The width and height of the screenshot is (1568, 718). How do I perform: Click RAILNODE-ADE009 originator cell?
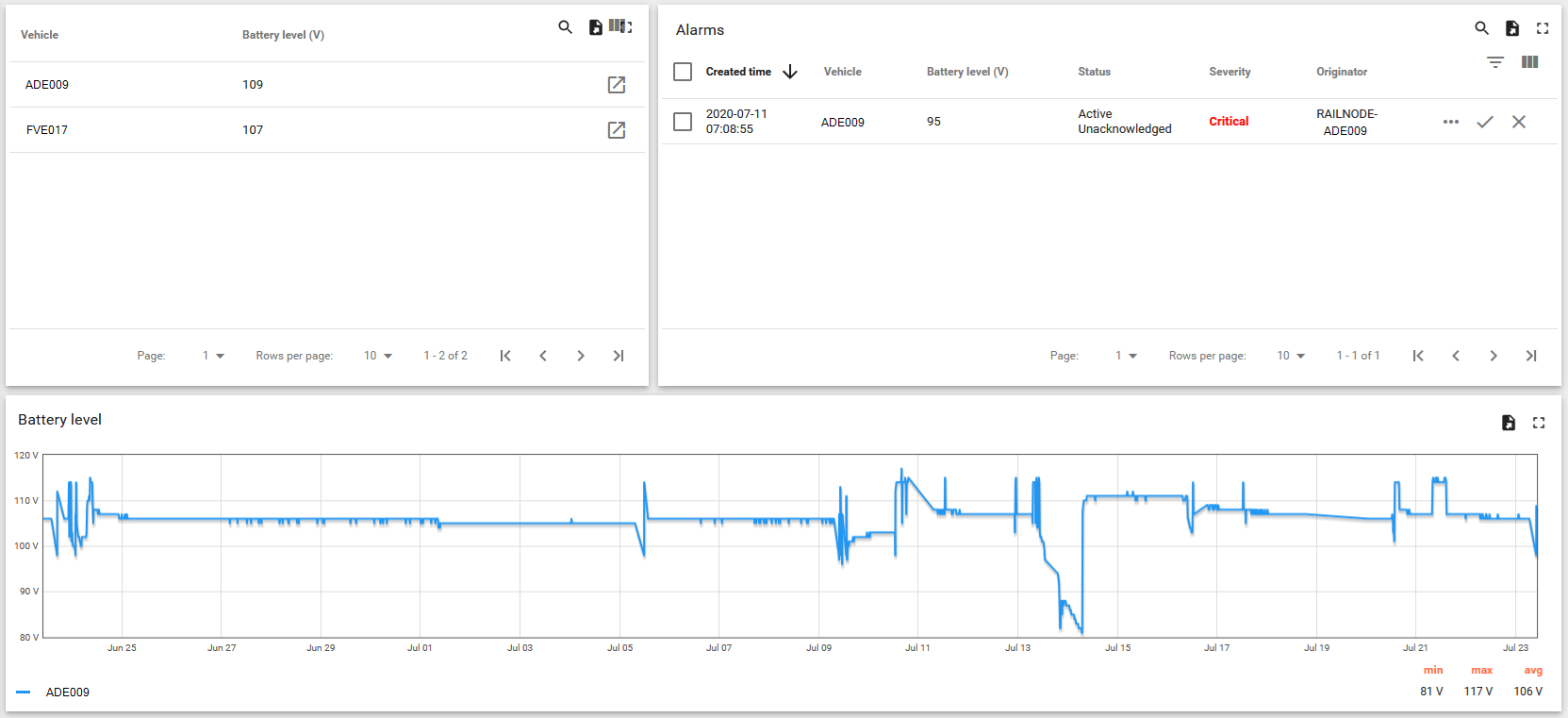(1346, 123)
